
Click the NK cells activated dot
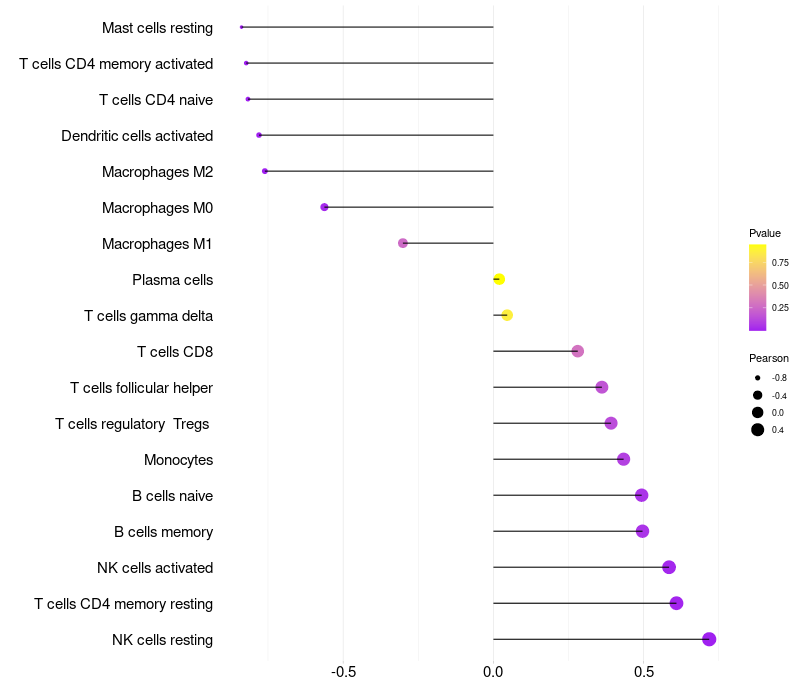(669, 567)
